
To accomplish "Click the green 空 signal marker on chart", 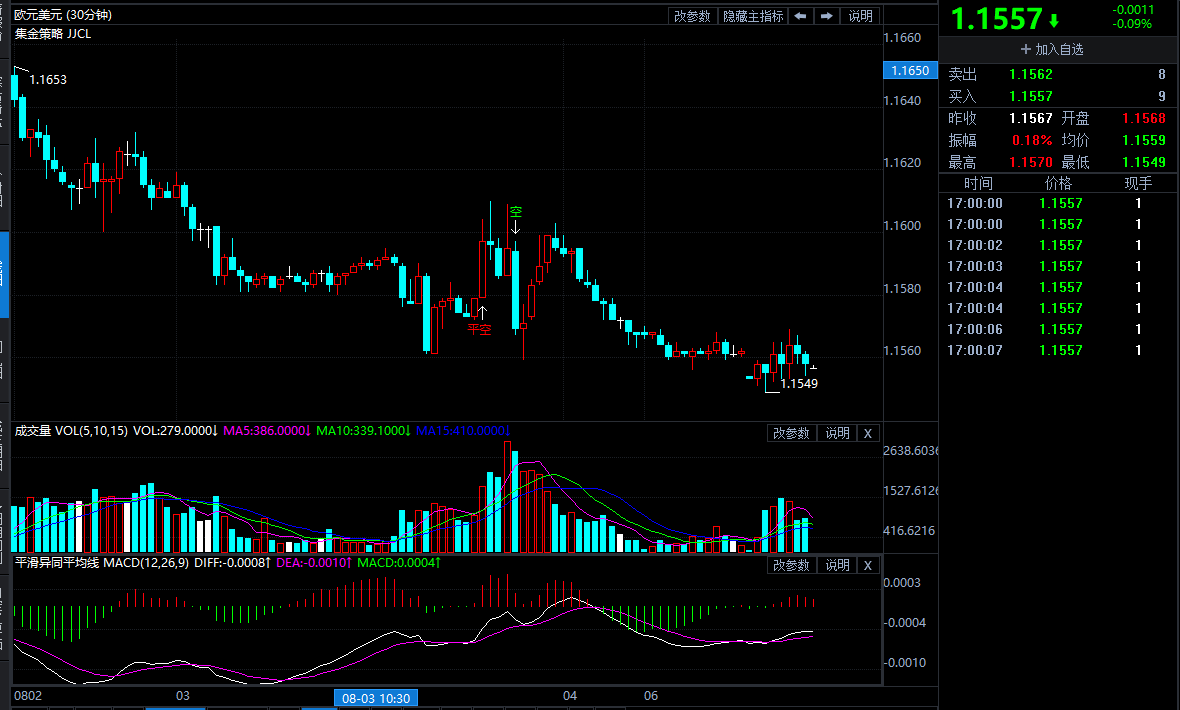I will 515,212.
